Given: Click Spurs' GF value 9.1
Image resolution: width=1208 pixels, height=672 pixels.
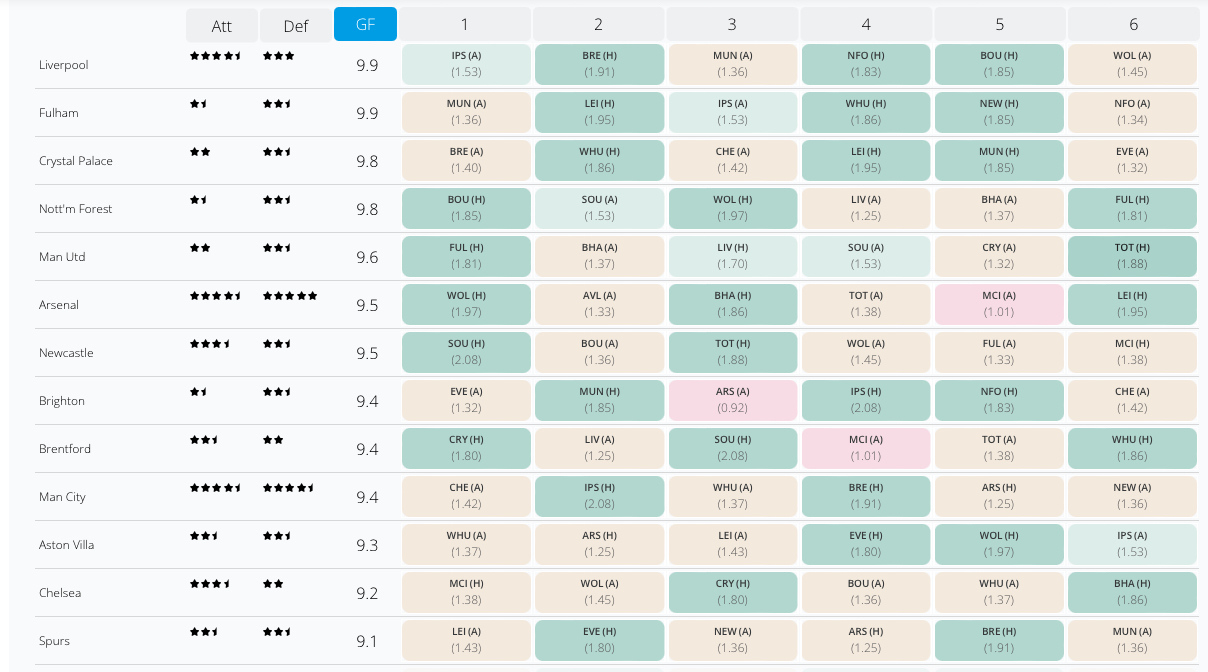Looking at the screenshot, I should tap(367, 641).
